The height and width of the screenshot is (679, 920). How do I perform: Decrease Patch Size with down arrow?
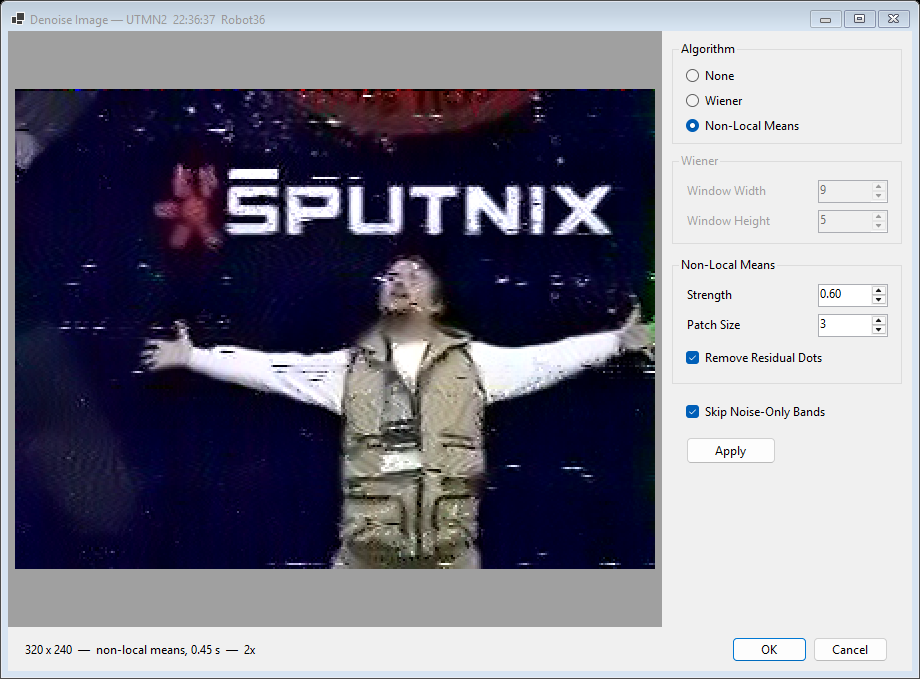[x=878, y=330]
